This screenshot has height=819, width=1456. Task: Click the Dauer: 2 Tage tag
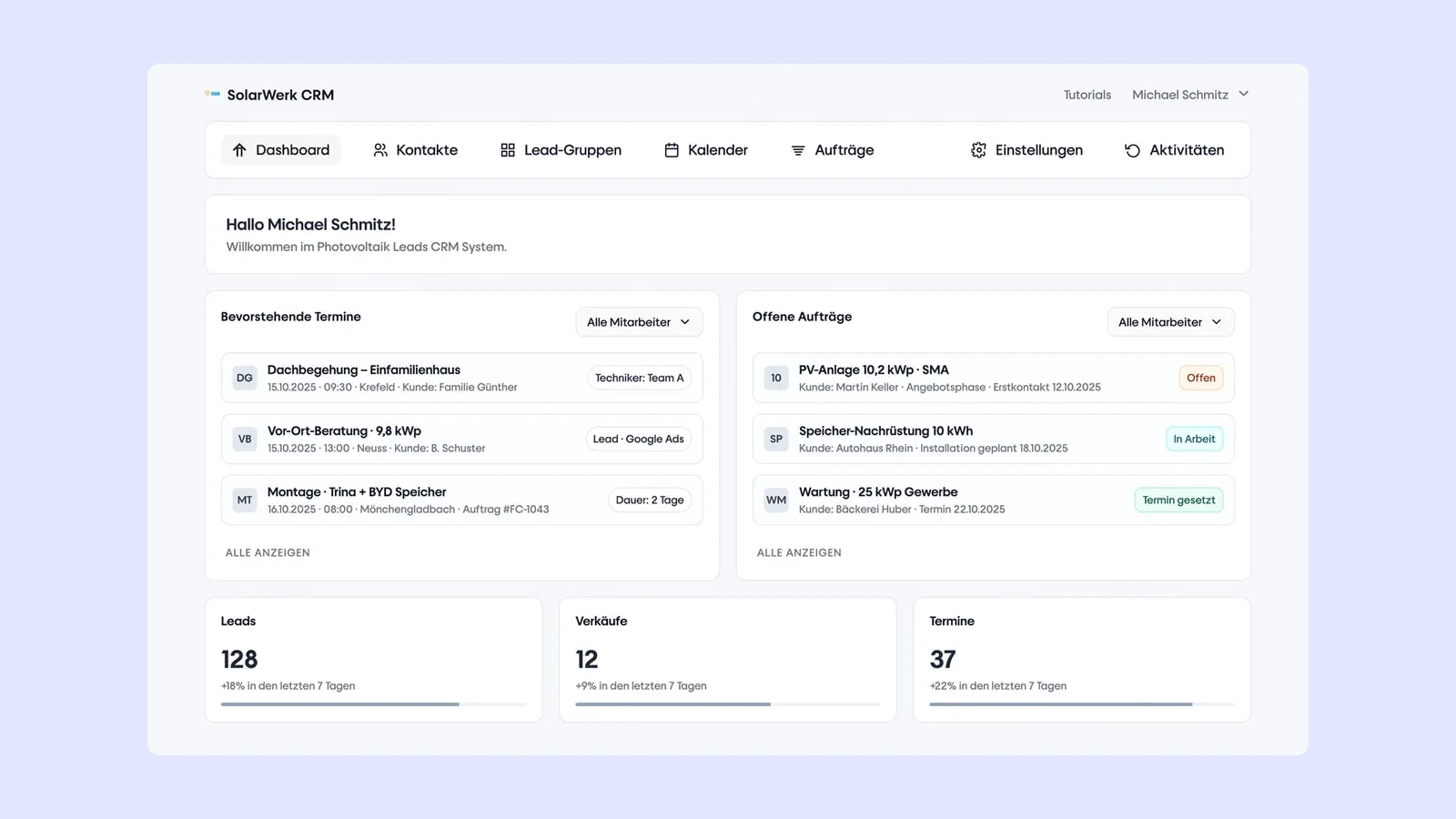click(x=650, y=500)
